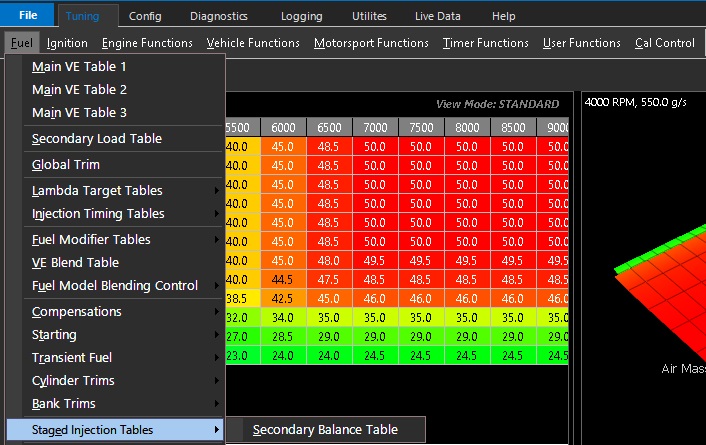706x445 pixels.
Task: Select the 6000 RPM column header
Action: (x=283, y=127)
